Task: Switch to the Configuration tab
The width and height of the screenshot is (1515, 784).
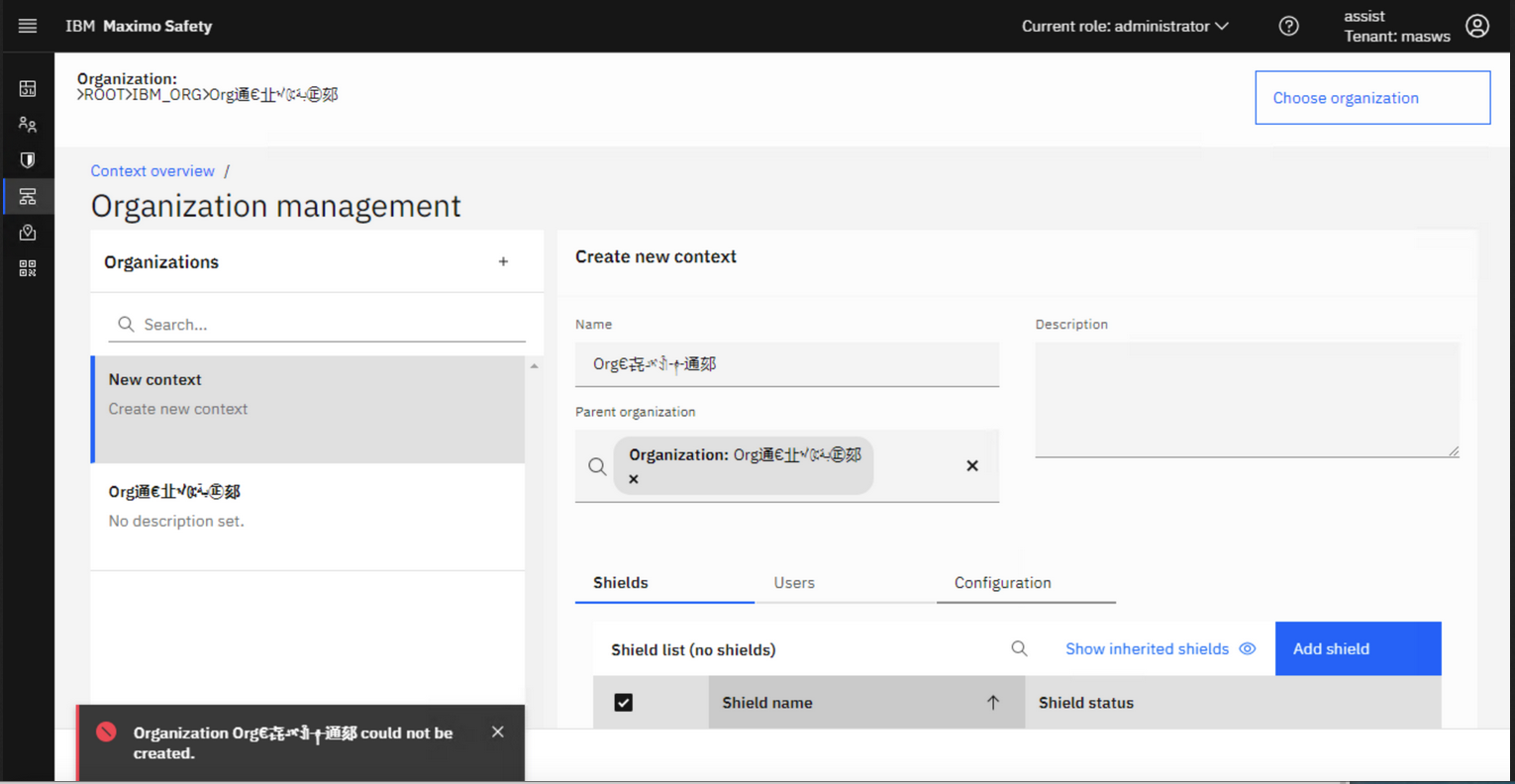Action: [x=1026, y=582]
